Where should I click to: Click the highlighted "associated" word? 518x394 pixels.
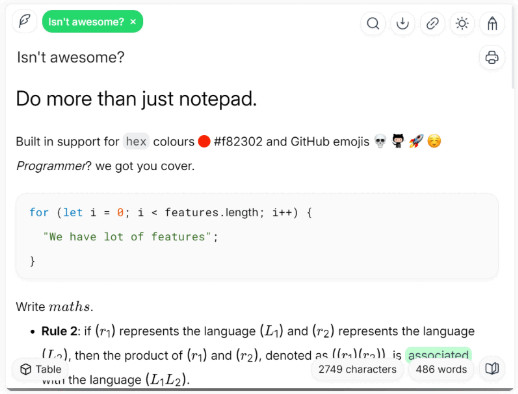click(438, 355)
